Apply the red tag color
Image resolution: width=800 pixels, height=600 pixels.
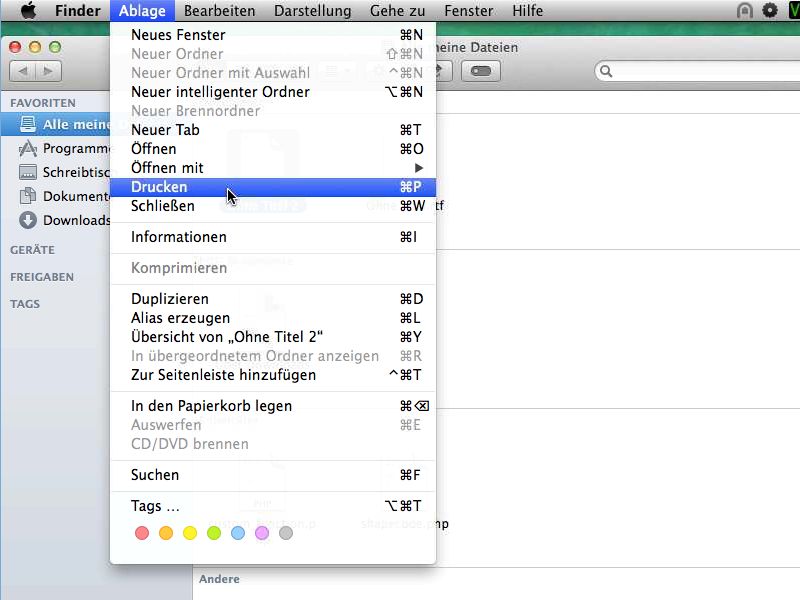(142, 534)
